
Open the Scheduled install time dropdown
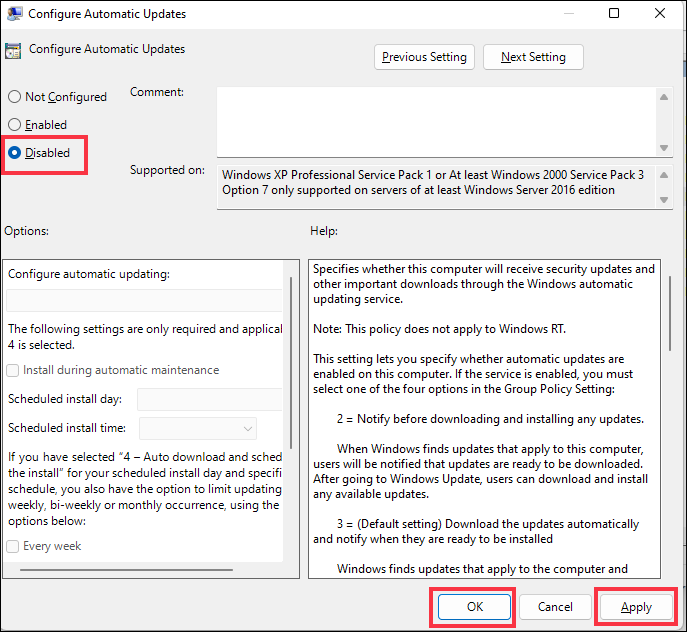tap(198, 428)
